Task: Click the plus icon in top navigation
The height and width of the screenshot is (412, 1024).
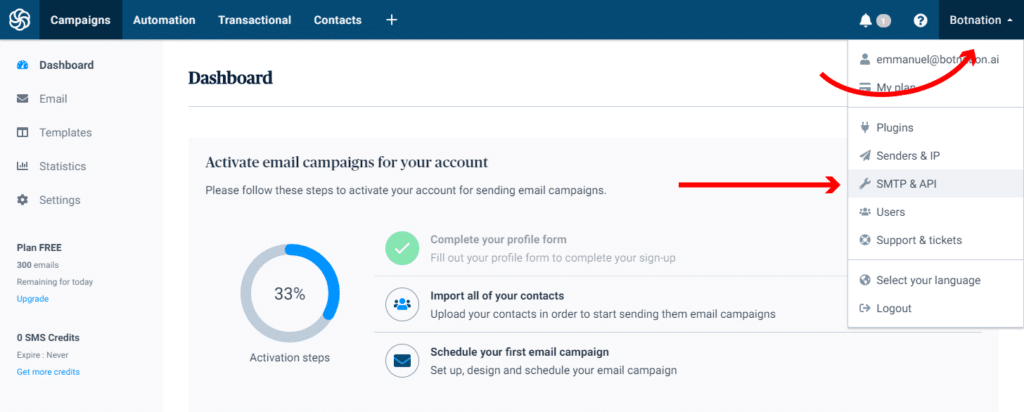Action: click(x=391, y=20)
